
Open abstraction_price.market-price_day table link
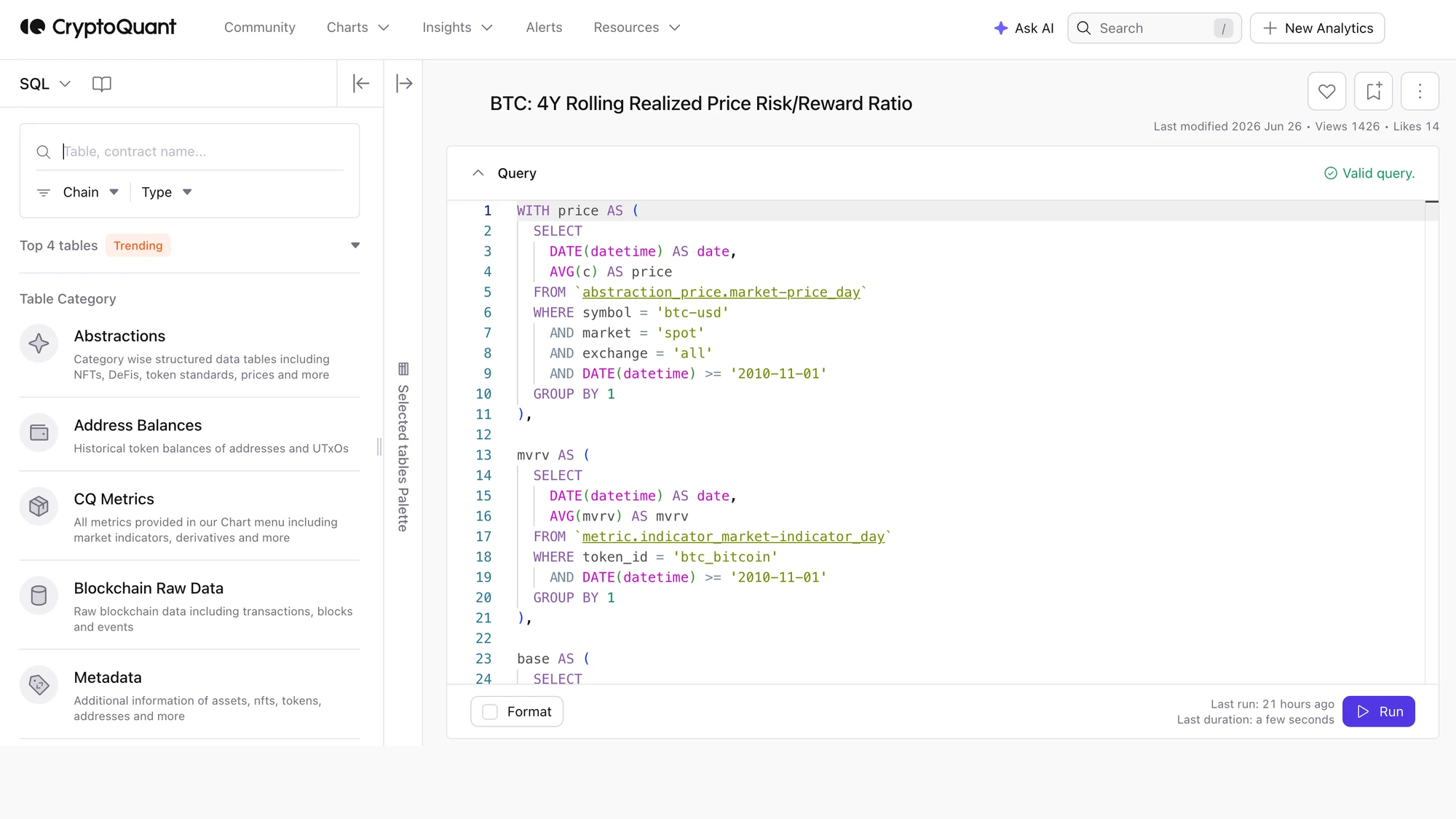click(x=721, y=292)
